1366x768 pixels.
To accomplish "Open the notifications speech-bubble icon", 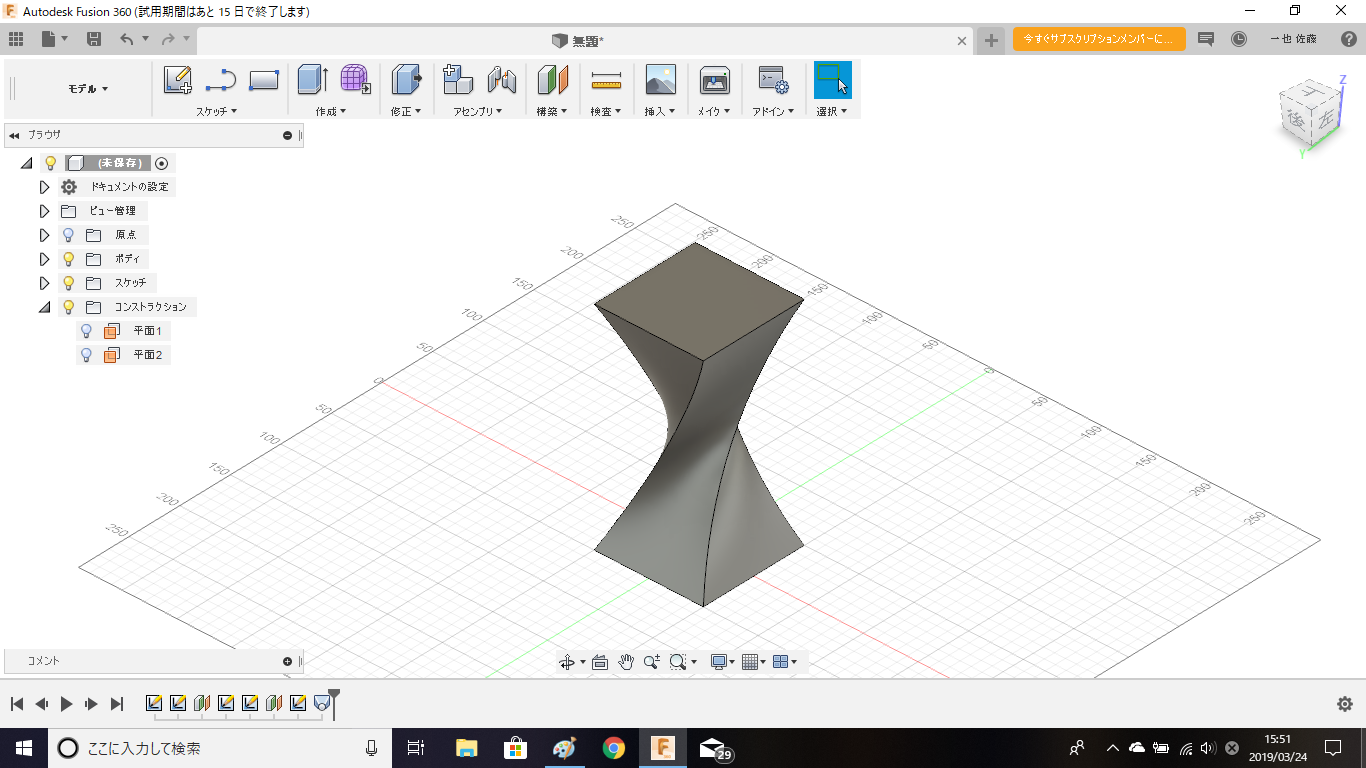I will coord(1206,39).
